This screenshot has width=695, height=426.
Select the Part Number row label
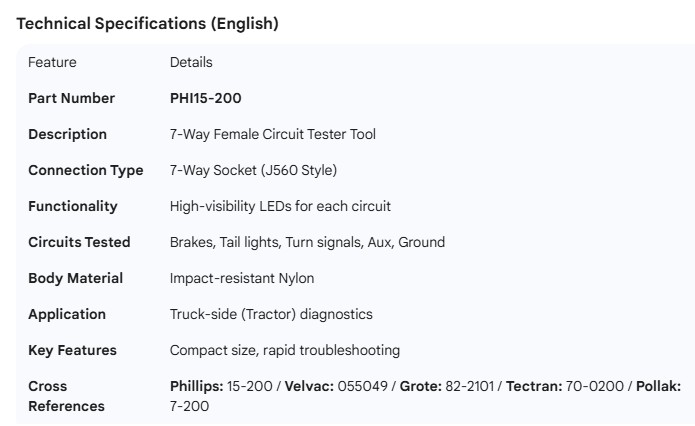click(71, 98)
